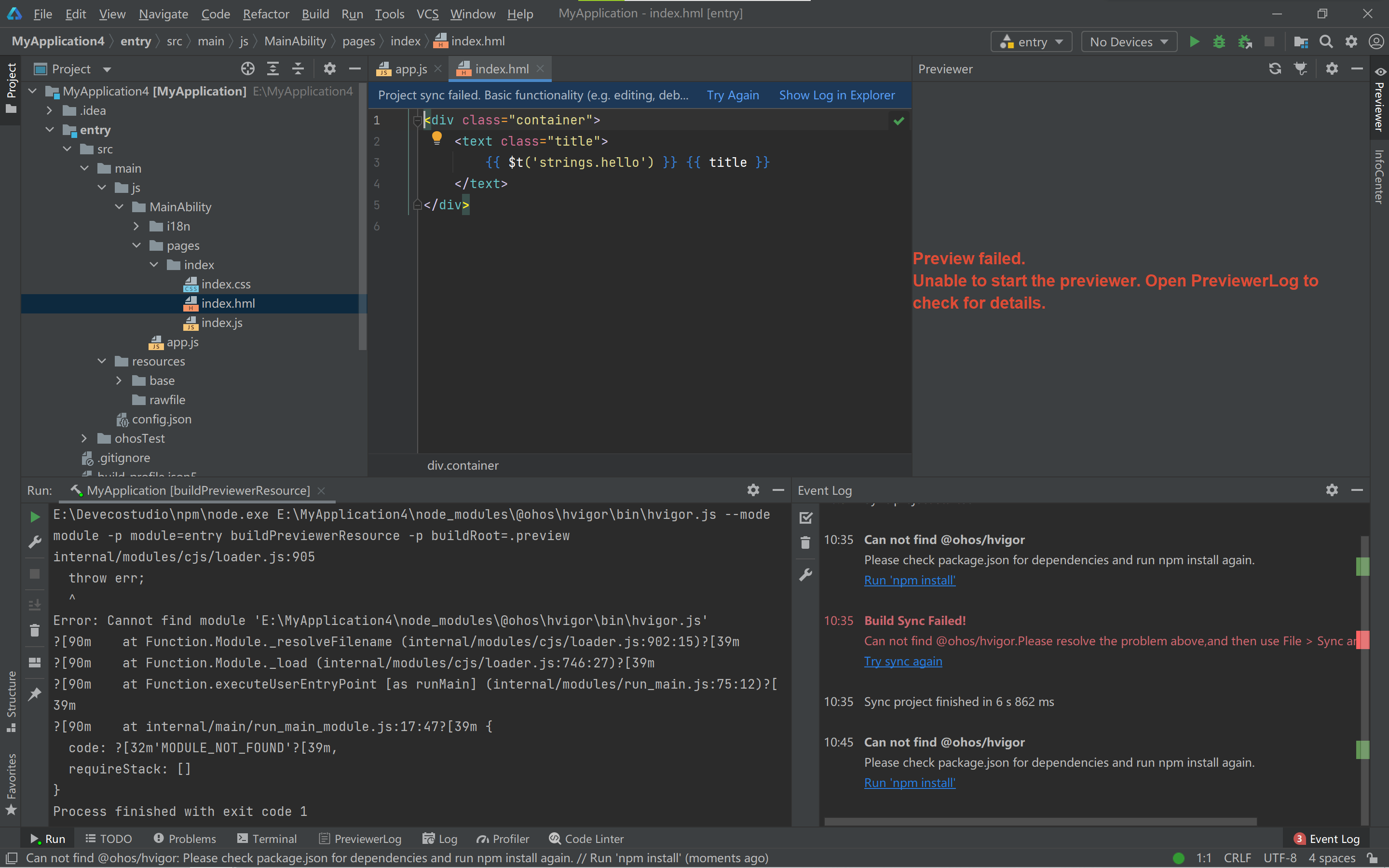The image size is (1389, 868).
Task: Open the project structure toolbar icon
Action: [x=1301, y=42]
